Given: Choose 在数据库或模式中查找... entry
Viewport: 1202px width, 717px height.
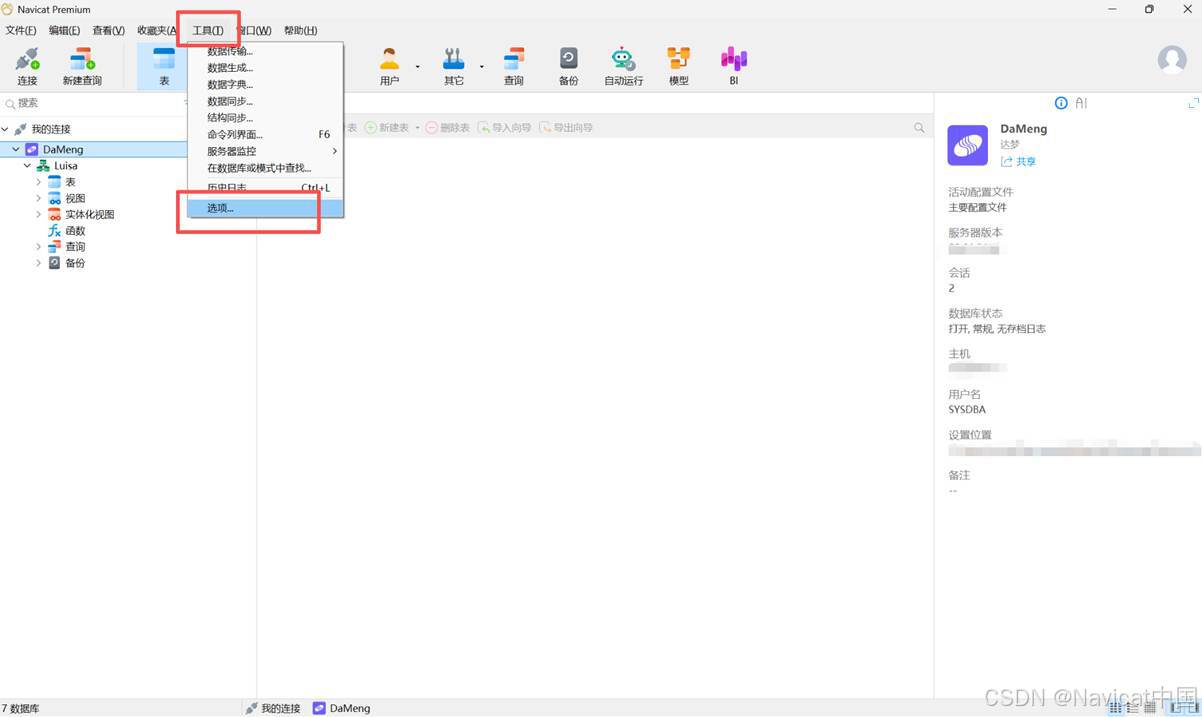Looking at the screenshot, I should click(x=266, y=168).
